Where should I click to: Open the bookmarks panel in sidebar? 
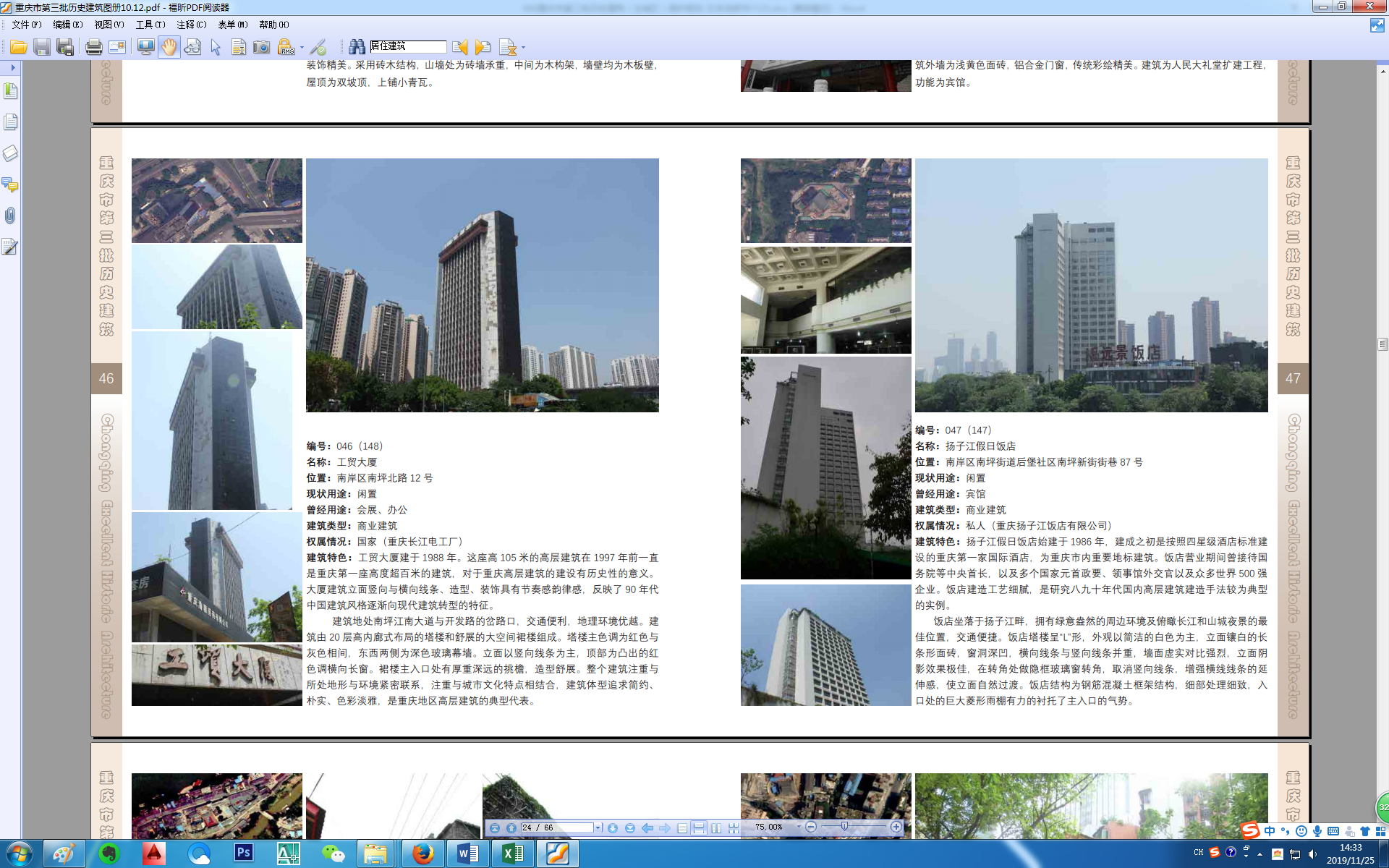coord(10,90)
